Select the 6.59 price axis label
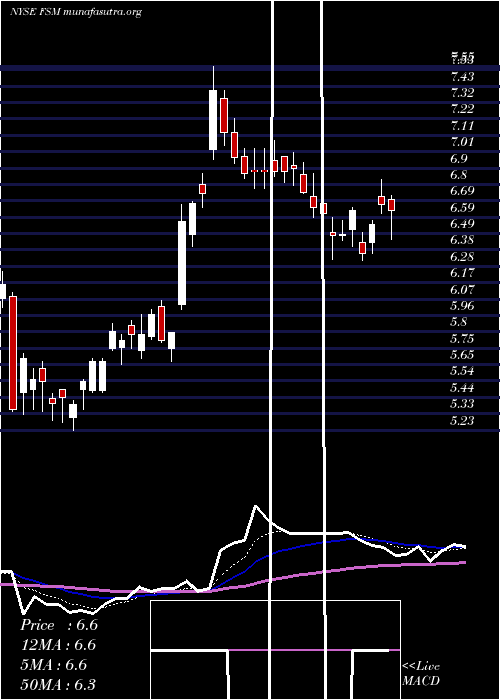The image size is (500, 700). pyautogui.click(x=462, y=208)
